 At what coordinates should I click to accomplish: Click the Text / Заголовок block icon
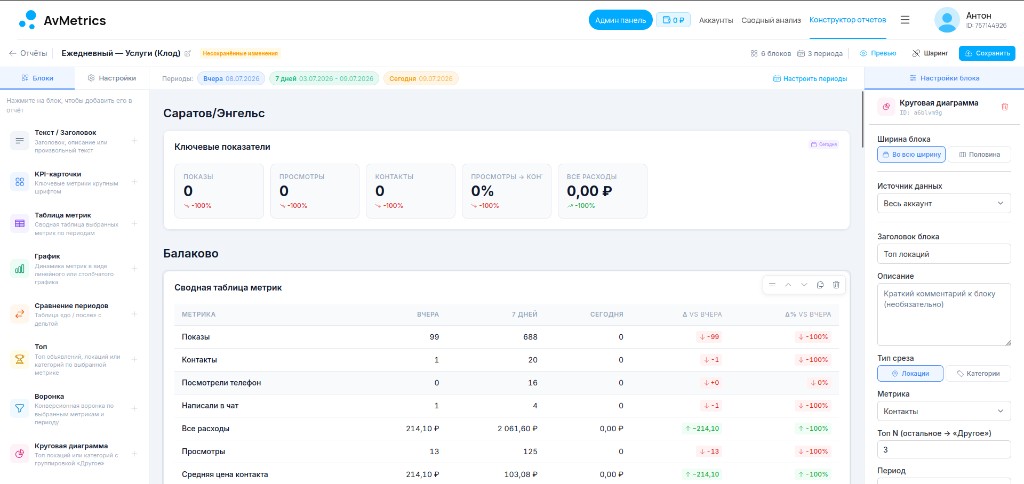coord(19,140)
